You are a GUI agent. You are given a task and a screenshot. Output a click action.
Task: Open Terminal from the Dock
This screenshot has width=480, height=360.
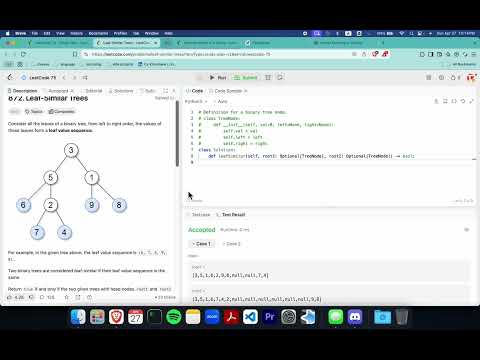pos(155,317)
